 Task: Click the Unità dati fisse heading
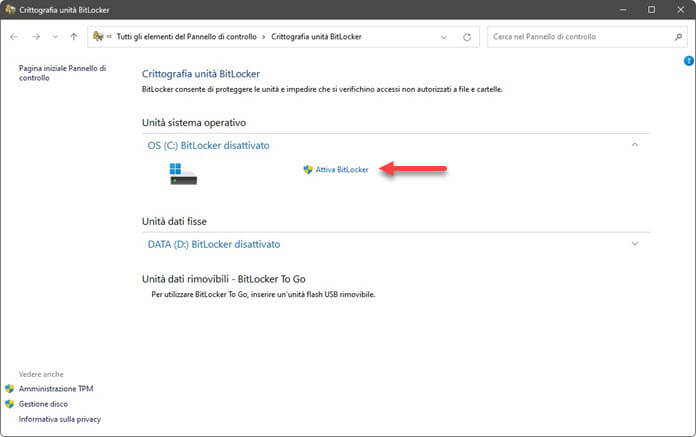click(174, 221)
